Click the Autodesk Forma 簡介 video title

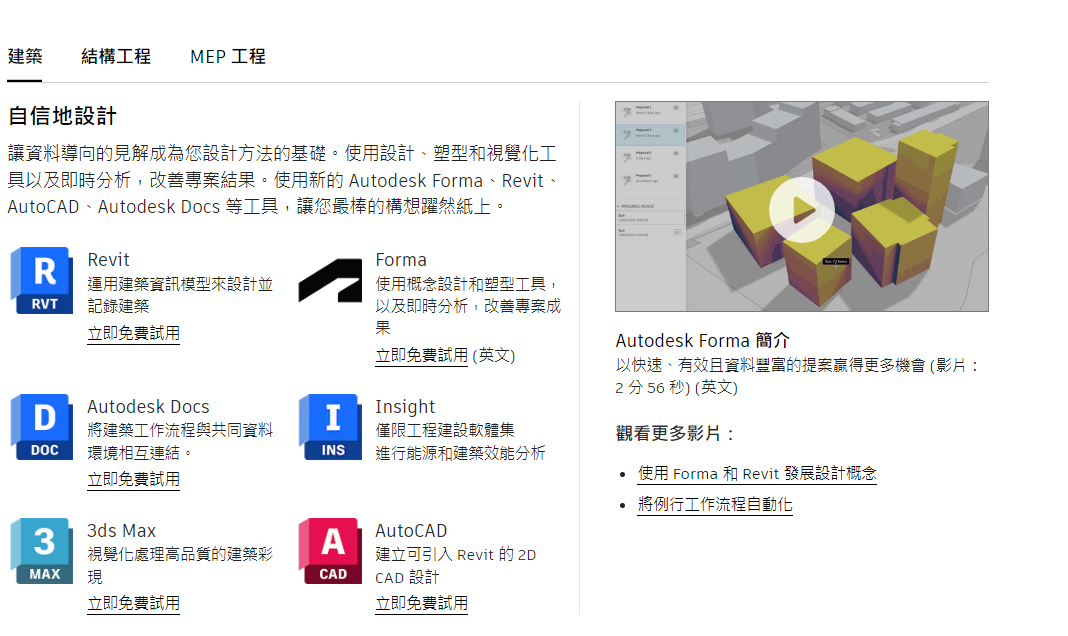[x=702, y=340]
